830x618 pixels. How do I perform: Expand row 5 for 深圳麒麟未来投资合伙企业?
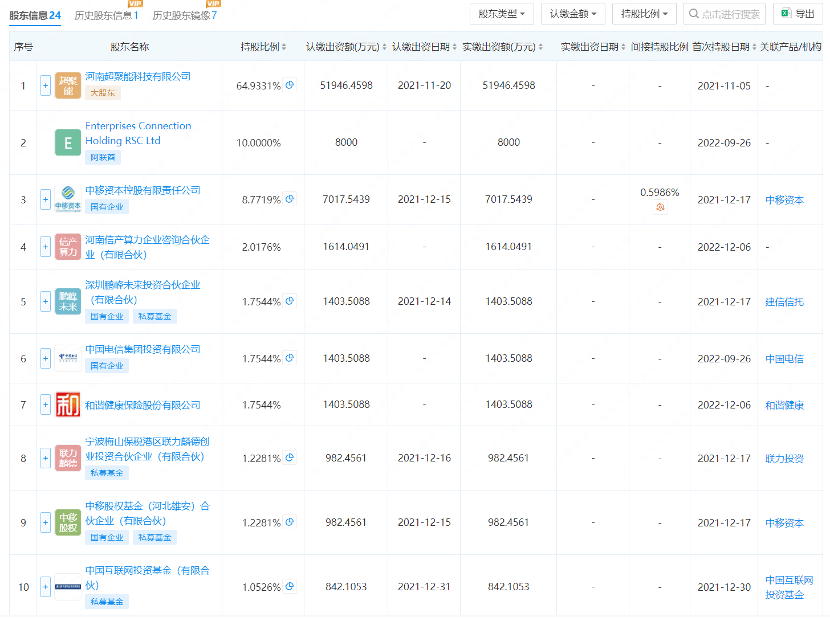coord(44,300)
